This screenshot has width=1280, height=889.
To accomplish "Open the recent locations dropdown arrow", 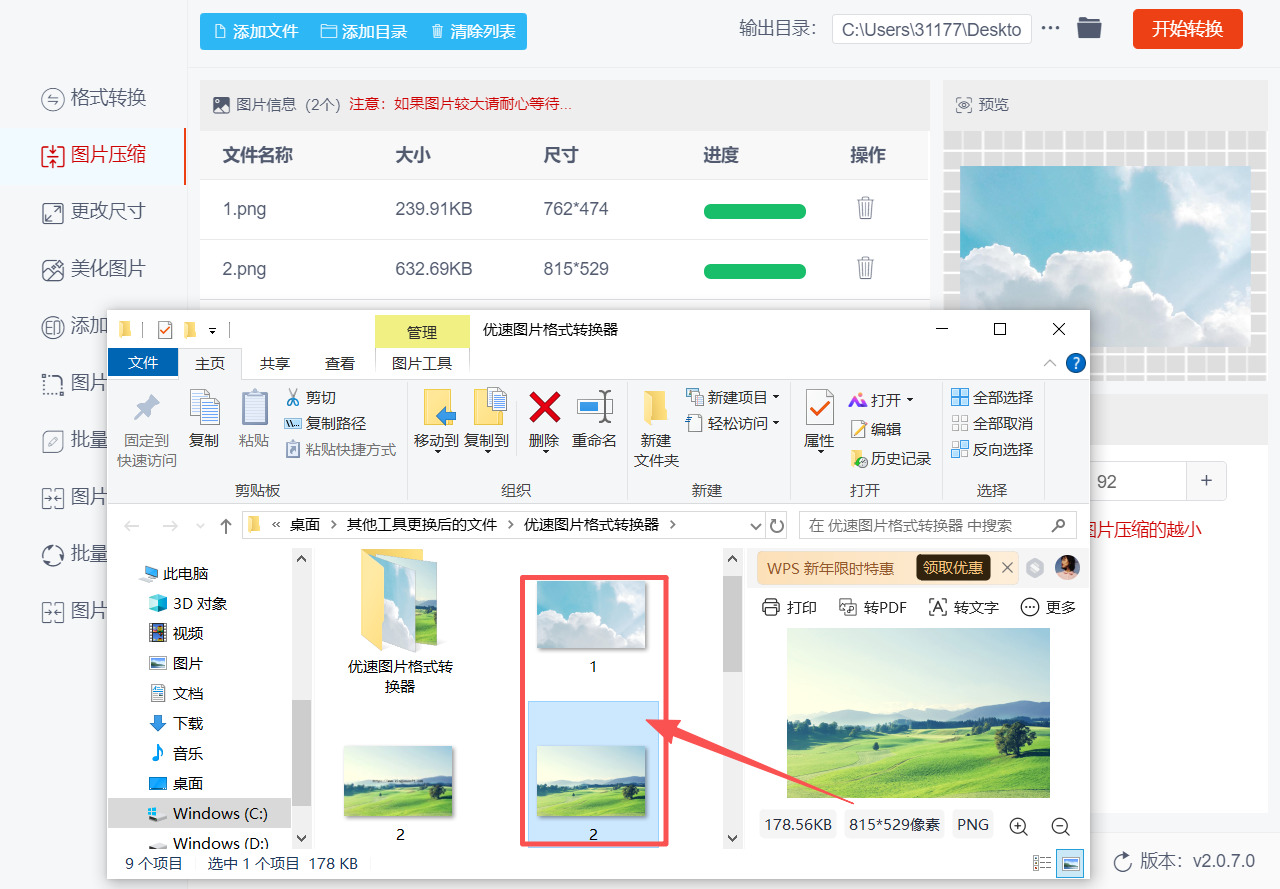I will (x=200, y=526).
